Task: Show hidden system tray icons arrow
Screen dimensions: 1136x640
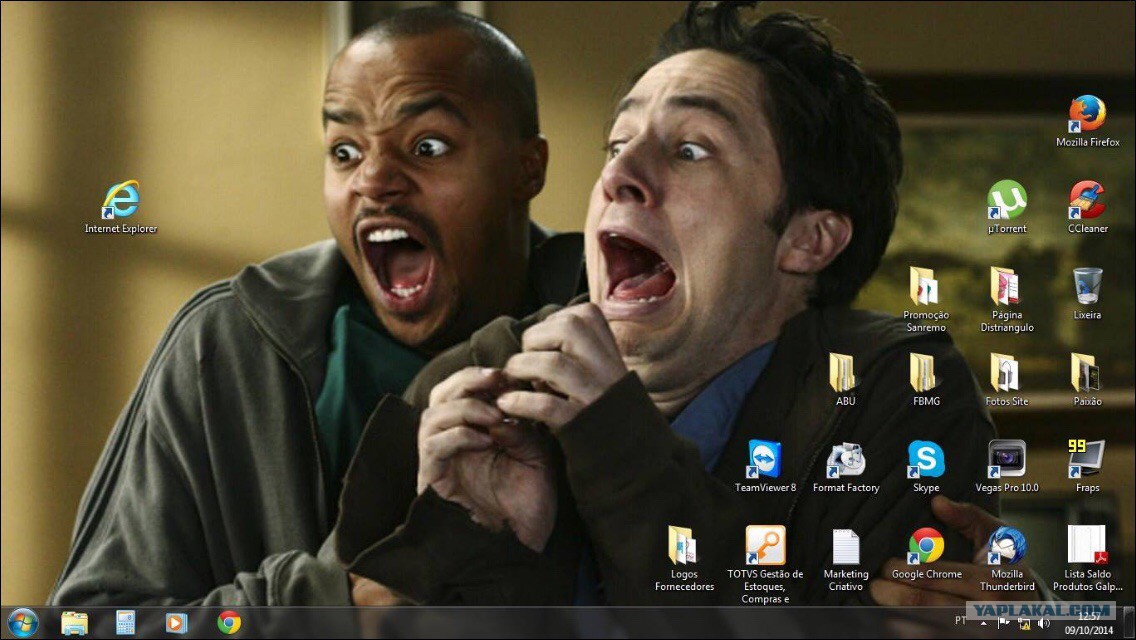Action: click(983, 622)
